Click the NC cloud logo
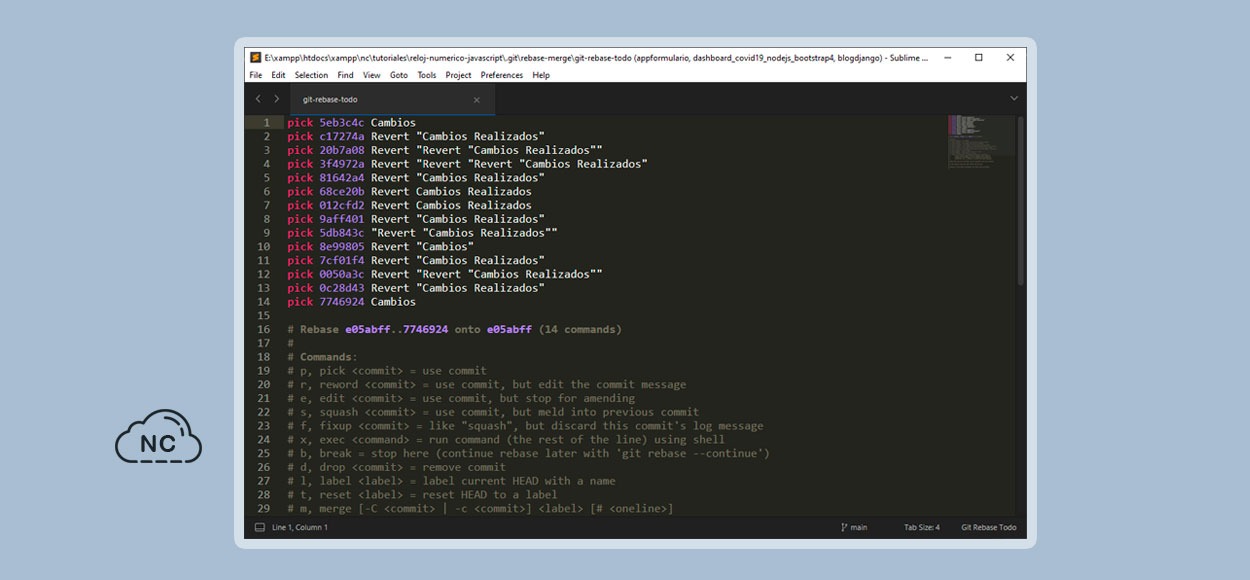This screenshot has width=1250, height=580. tap(158, 437)
